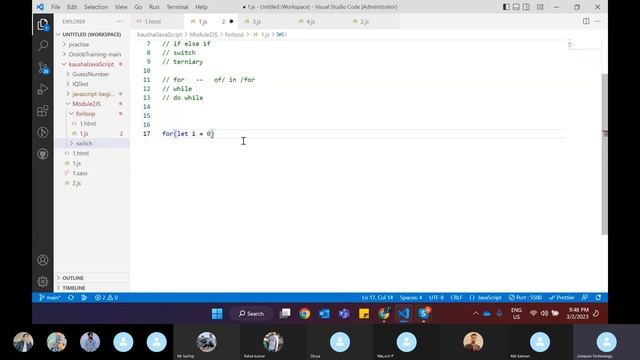
Task: Expand the OnJobTraining-main folder
Action: pos(95,54)
